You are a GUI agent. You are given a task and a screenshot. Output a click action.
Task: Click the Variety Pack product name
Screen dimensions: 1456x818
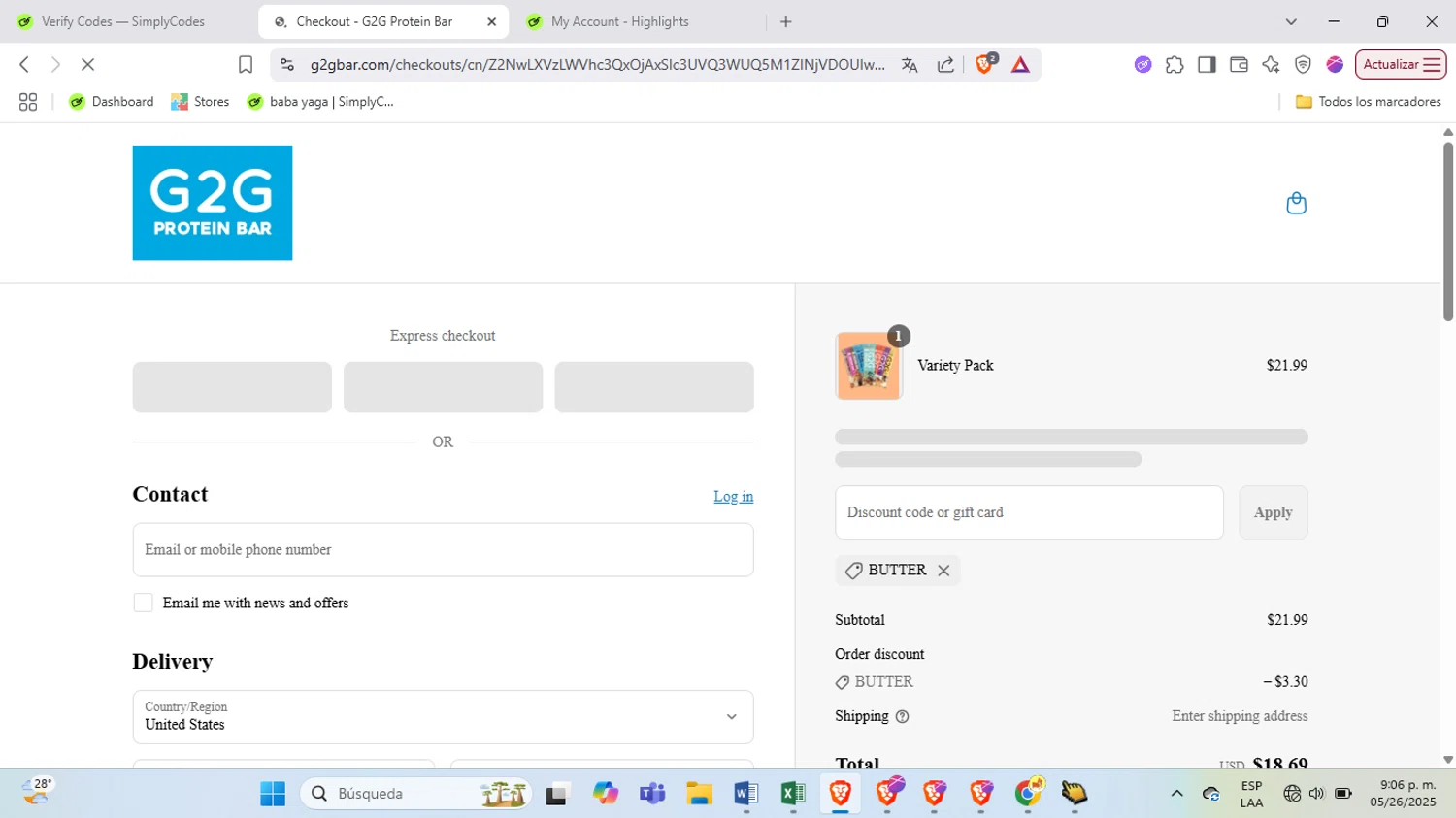tap(955, 366)
